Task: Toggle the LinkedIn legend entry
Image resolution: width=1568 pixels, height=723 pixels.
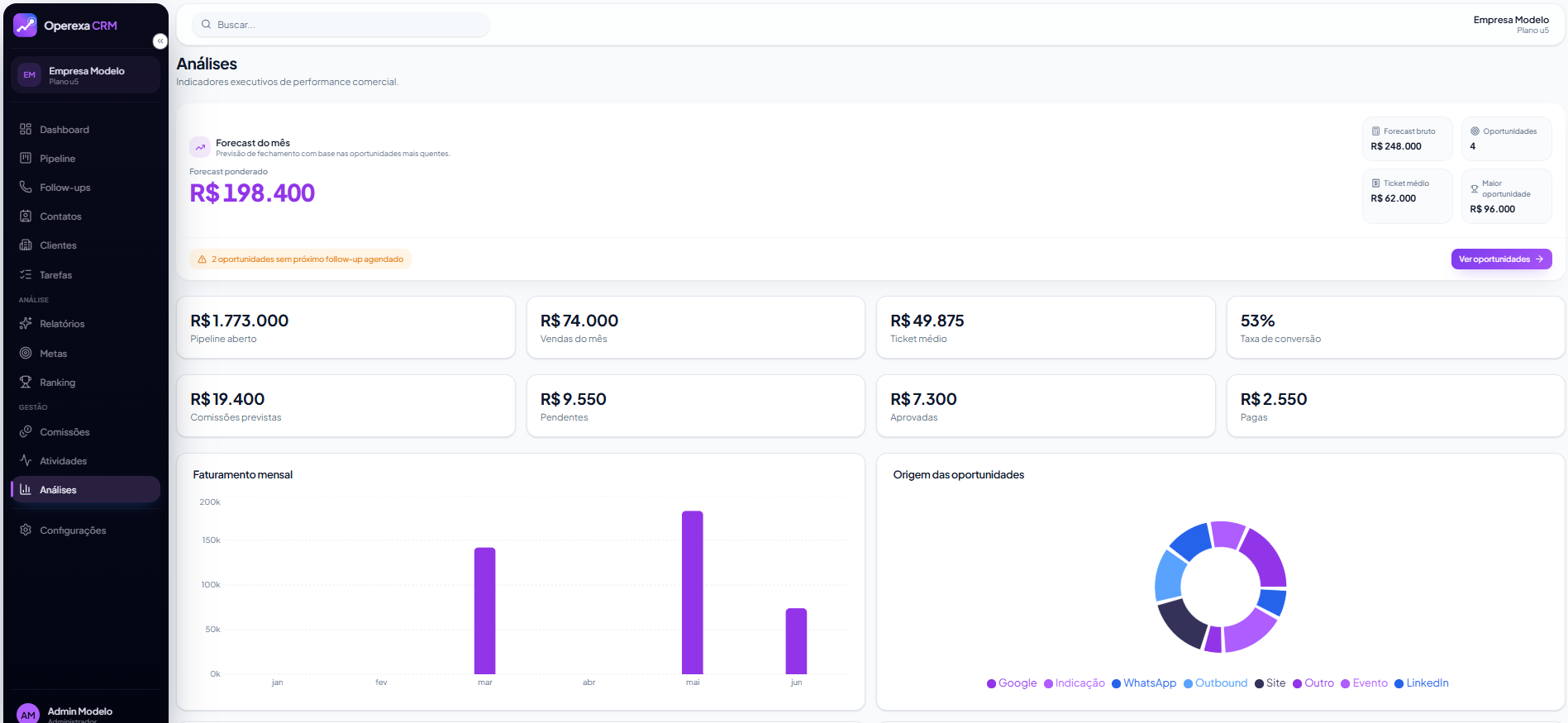Action: pyautogui.click(x=1422, y=683)
